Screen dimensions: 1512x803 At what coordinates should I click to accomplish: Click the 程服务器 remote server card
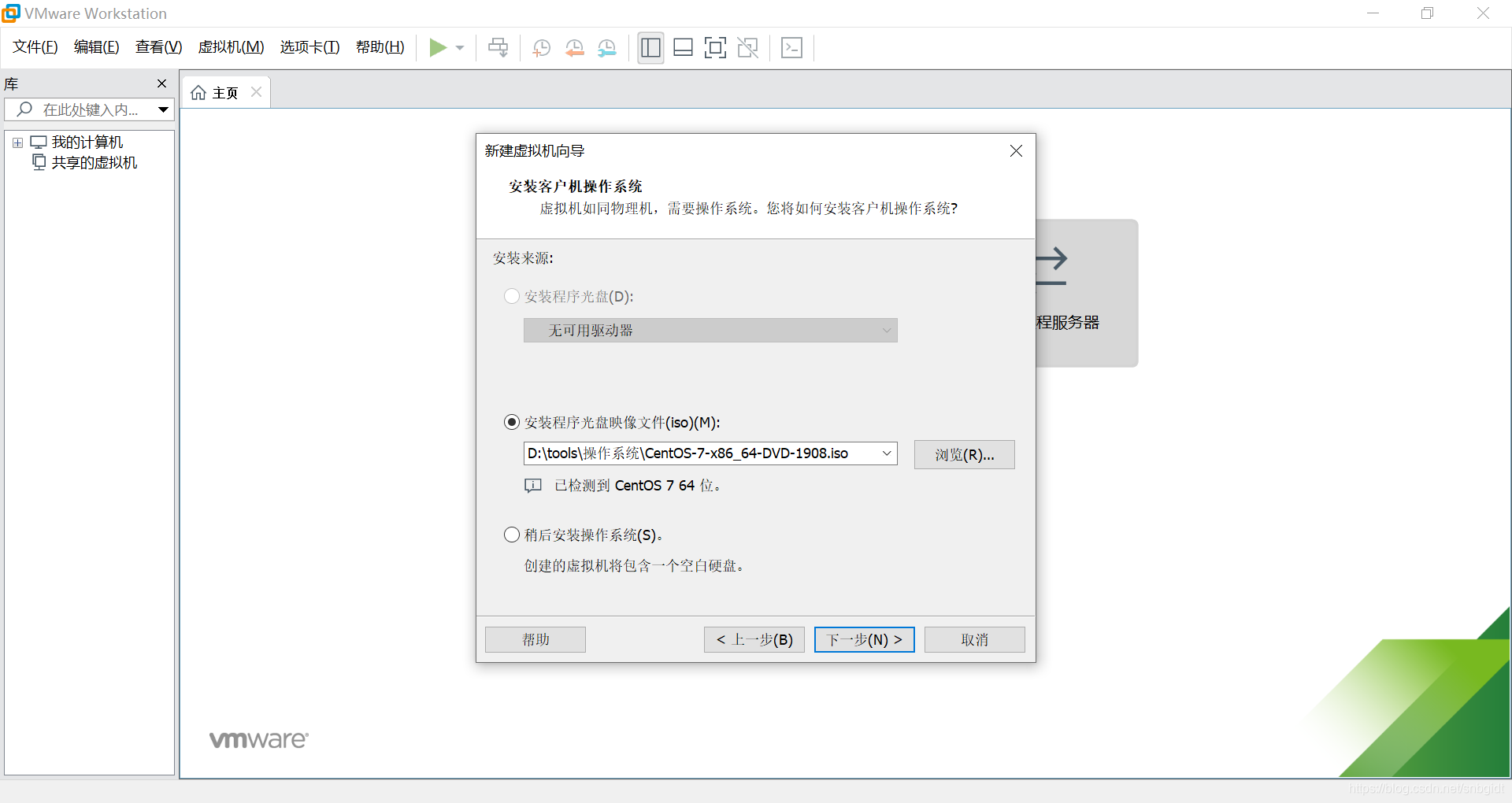click(x=1087, y=293)
